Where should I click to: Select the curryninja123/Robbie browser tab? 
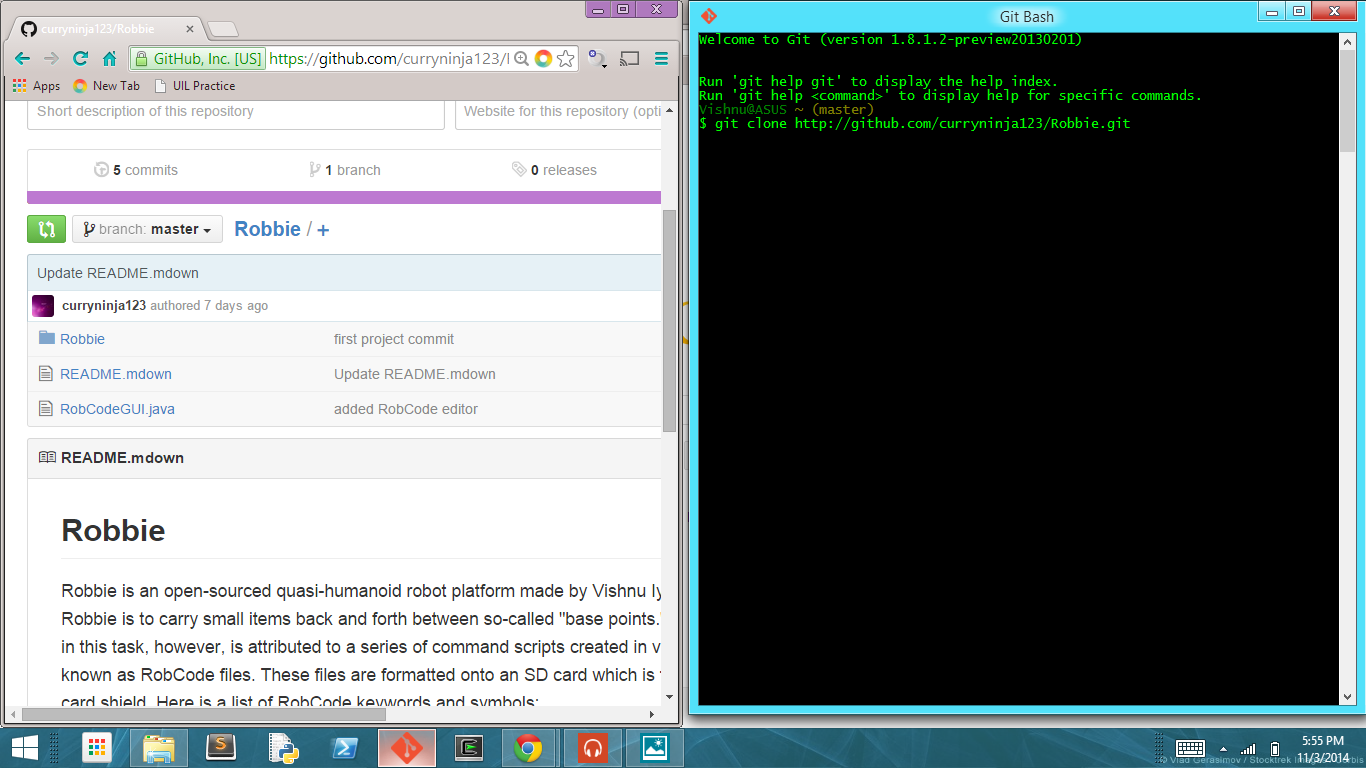point(105,29)
